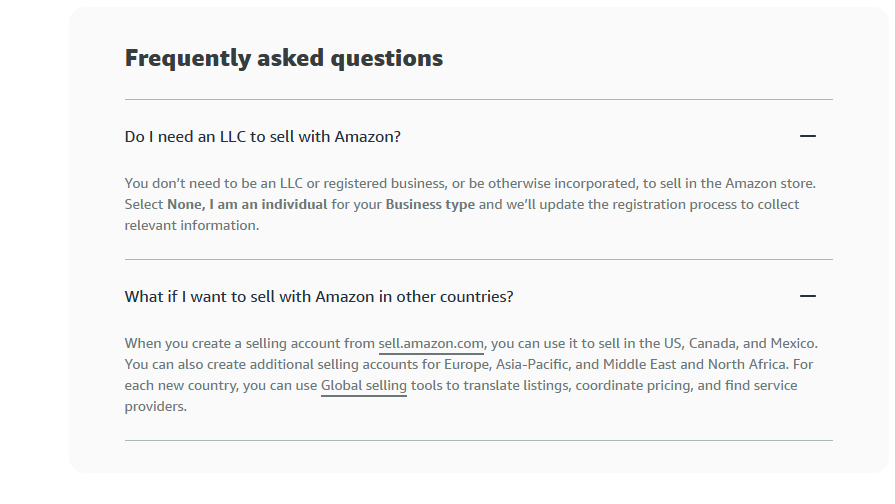Click 'You don't need to be an LLC' sentence
This screenshot has width=895, height=504.
coord(213,184)
